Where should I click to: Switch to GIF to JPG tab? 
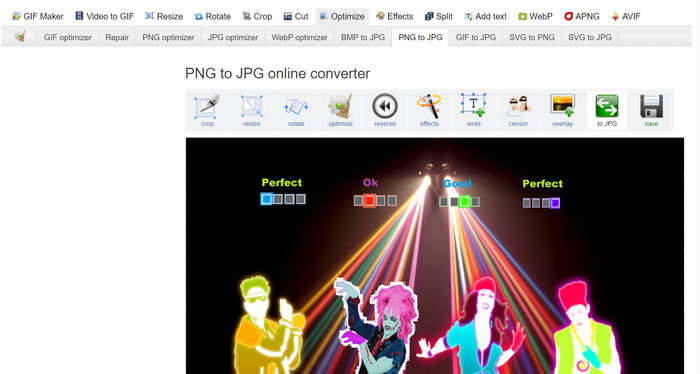pyautogui.click(x=475, y=37)
